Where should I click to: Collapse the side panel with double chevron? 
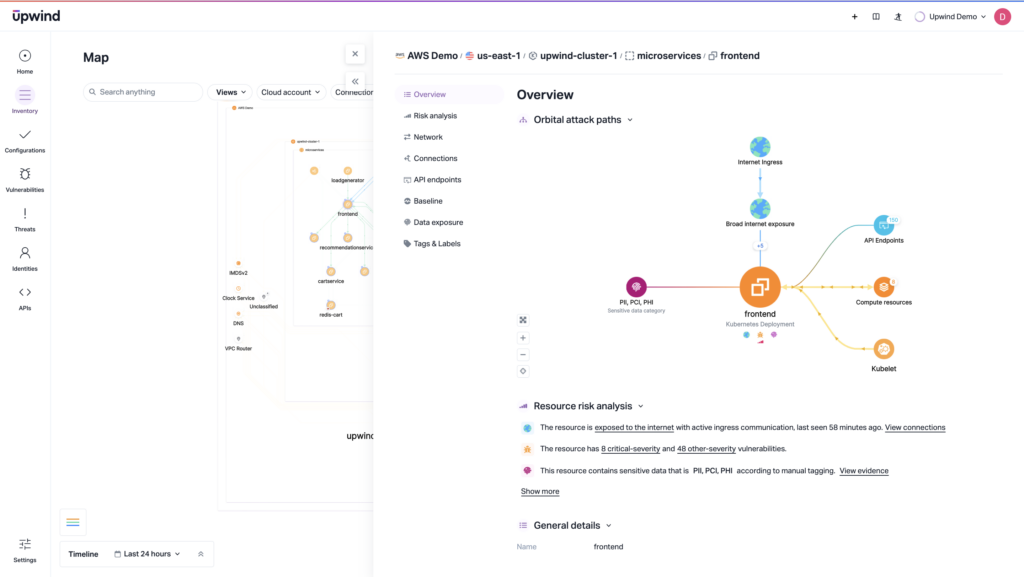[355, 81]
